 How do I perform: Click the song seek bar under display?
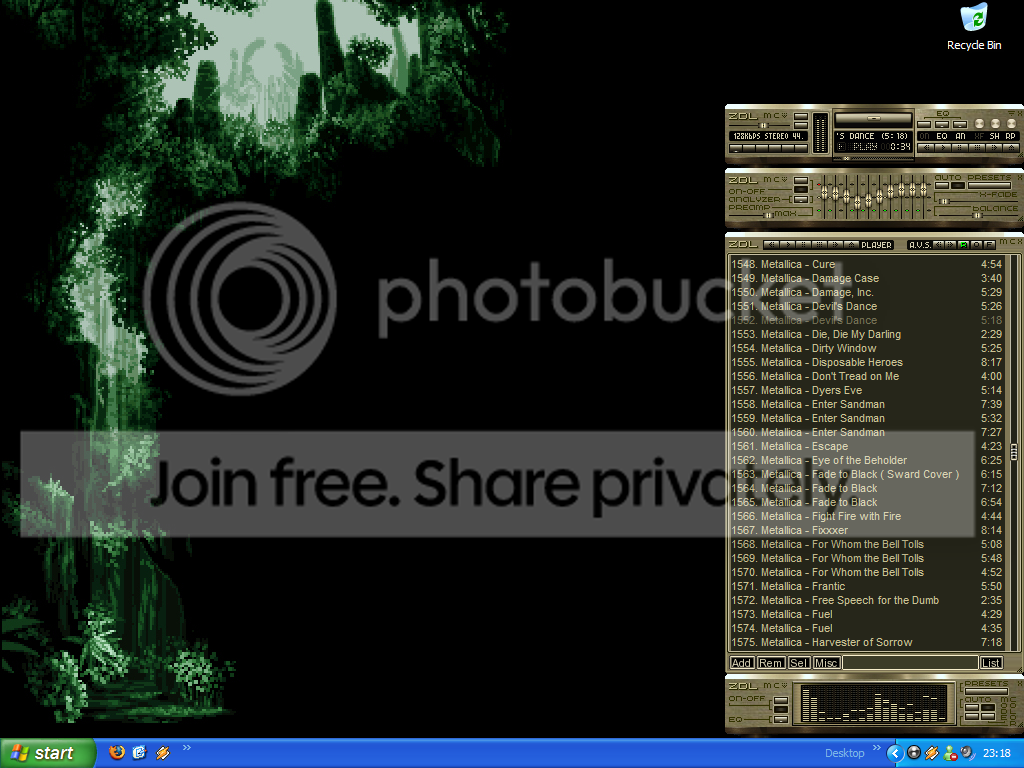(874, 159)
